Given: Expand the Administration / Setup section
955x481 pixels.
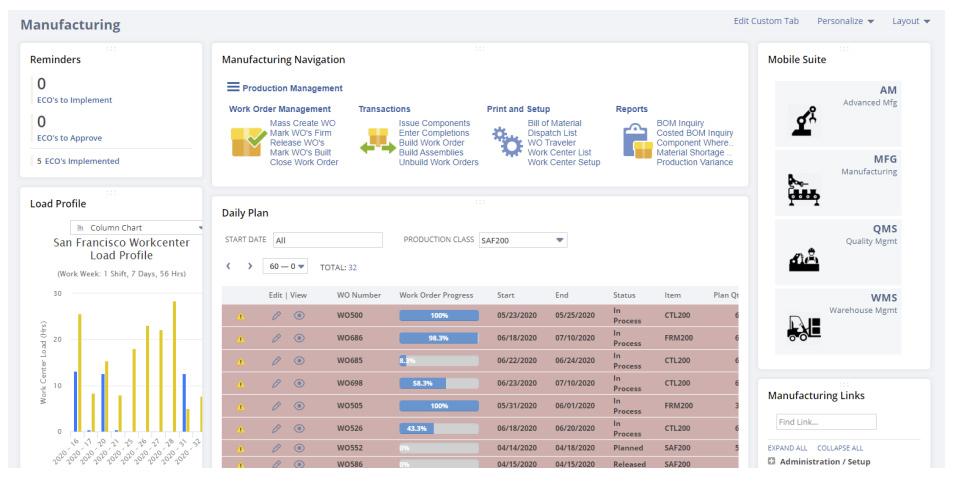Looking at the screenshot, I should pyautogui.click(x=772, y=462).
